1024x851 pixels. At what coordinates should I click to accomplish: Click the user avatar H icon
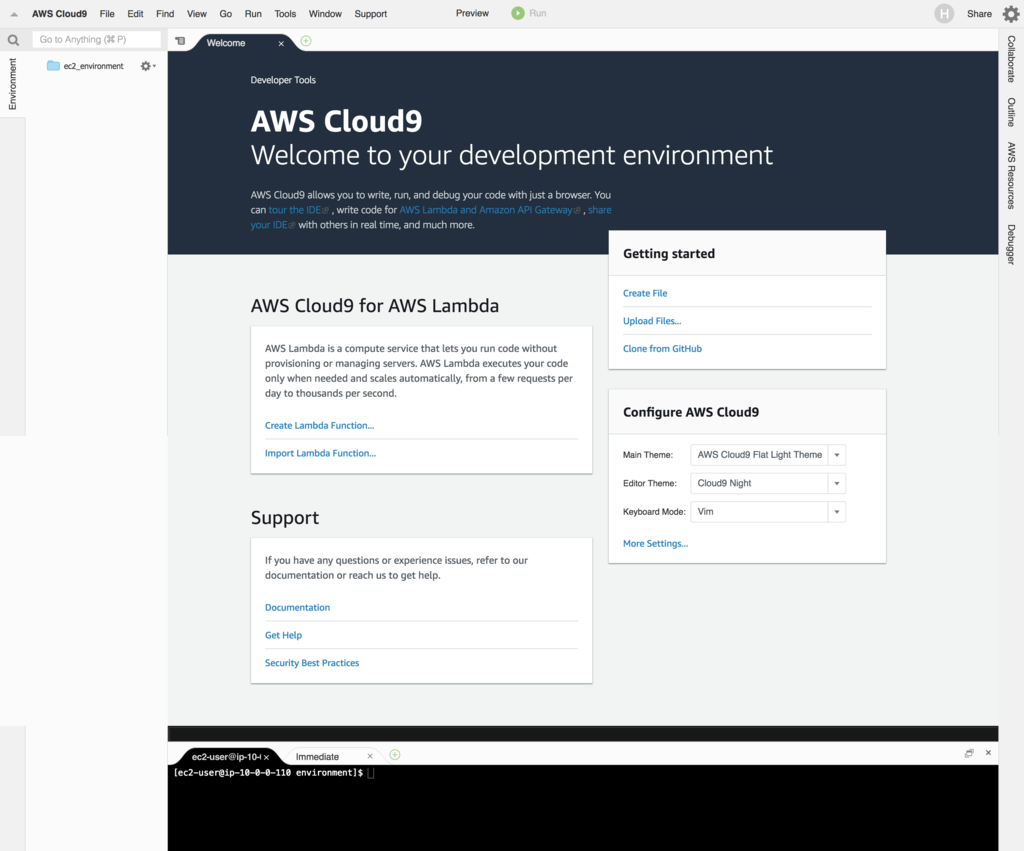(x=944, y=14)
